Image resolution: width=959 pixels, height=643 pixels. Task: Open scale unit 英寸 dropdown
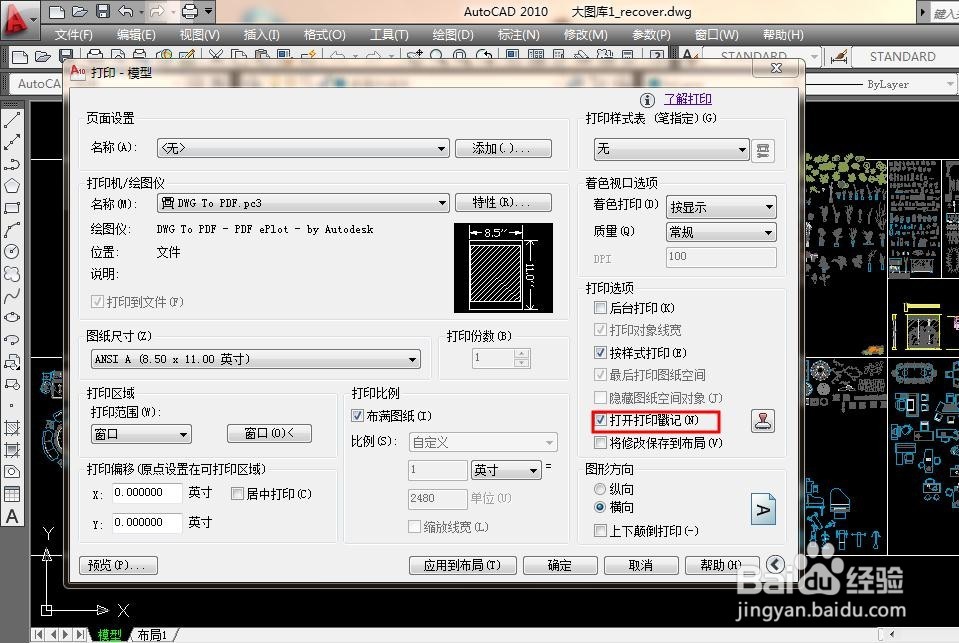(506, 470)
